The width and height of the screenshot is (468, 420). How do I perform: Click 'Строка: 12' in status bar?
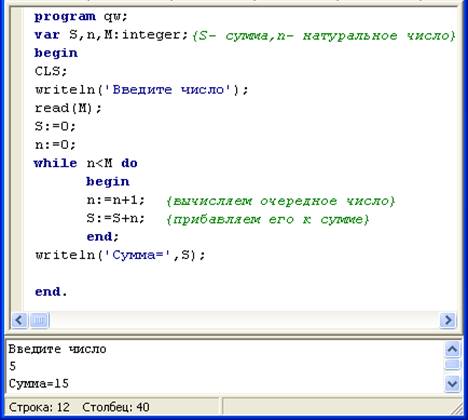pos(39,407)
